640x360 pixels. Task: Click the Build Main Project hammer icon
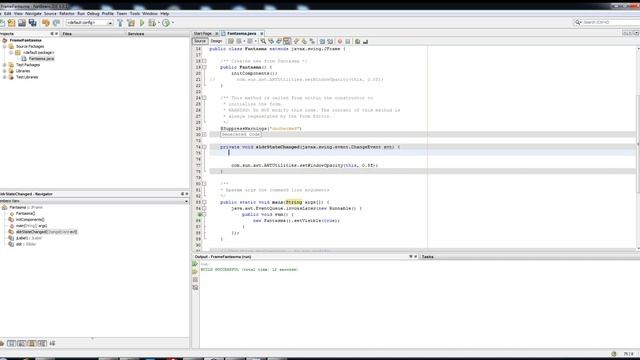point(120,23)
